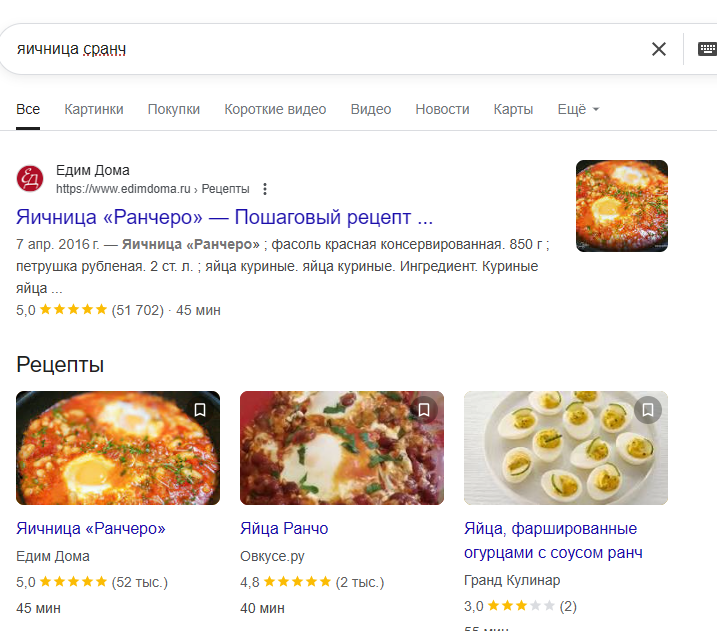This screenshot has width=717, height=631.
Task: Open the Яйца Ранчо recipe link
Action: [284, 528]
